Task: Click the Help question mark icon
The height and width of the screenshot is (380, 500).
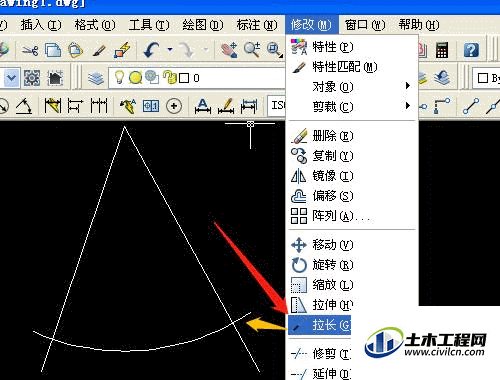Action: click(471, 50)
